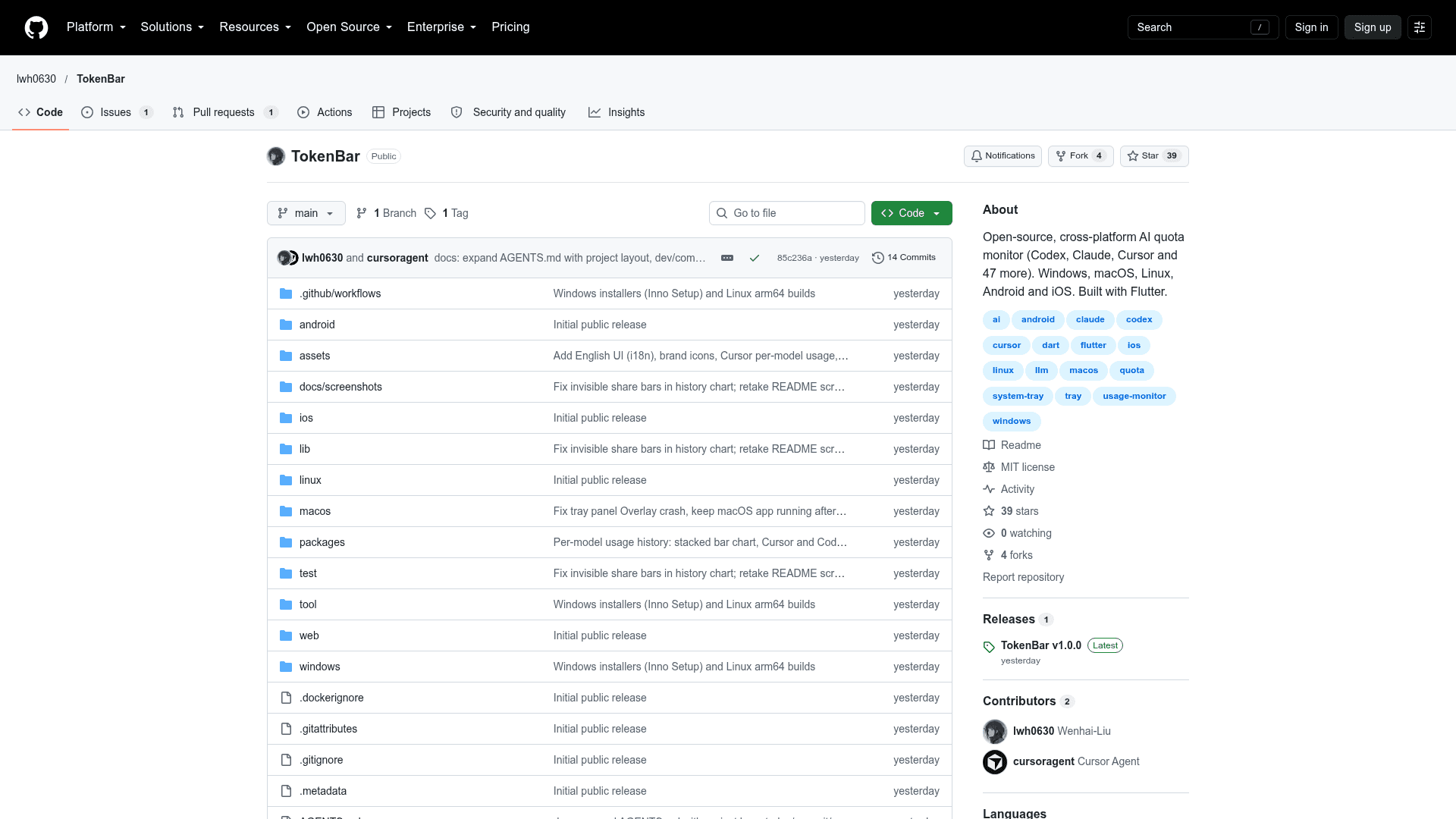
Task: Click the folder icon for android directory
Action: click(286, 325)
